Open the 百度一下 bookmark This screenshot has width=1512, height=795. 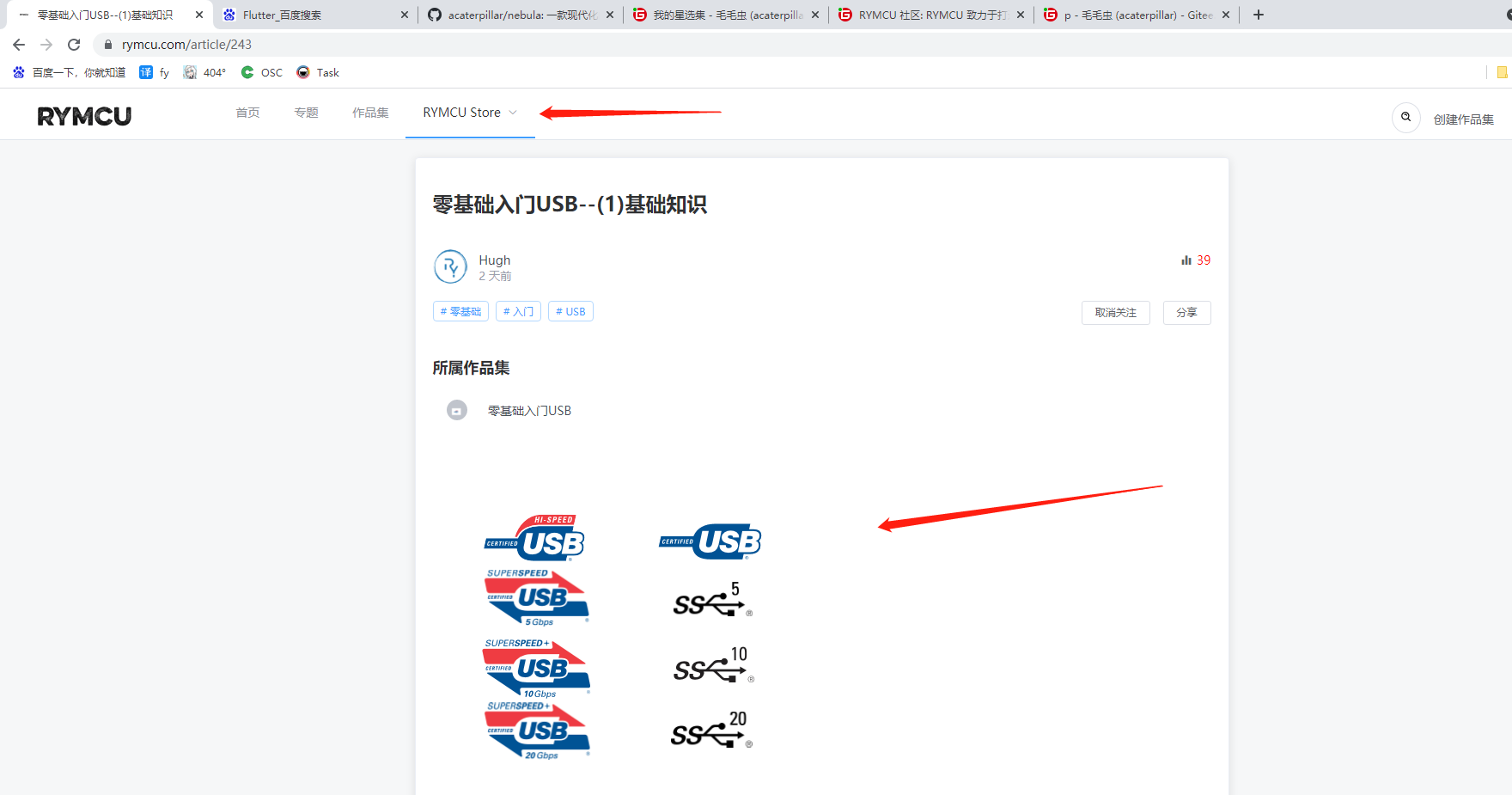click(70, 72)
